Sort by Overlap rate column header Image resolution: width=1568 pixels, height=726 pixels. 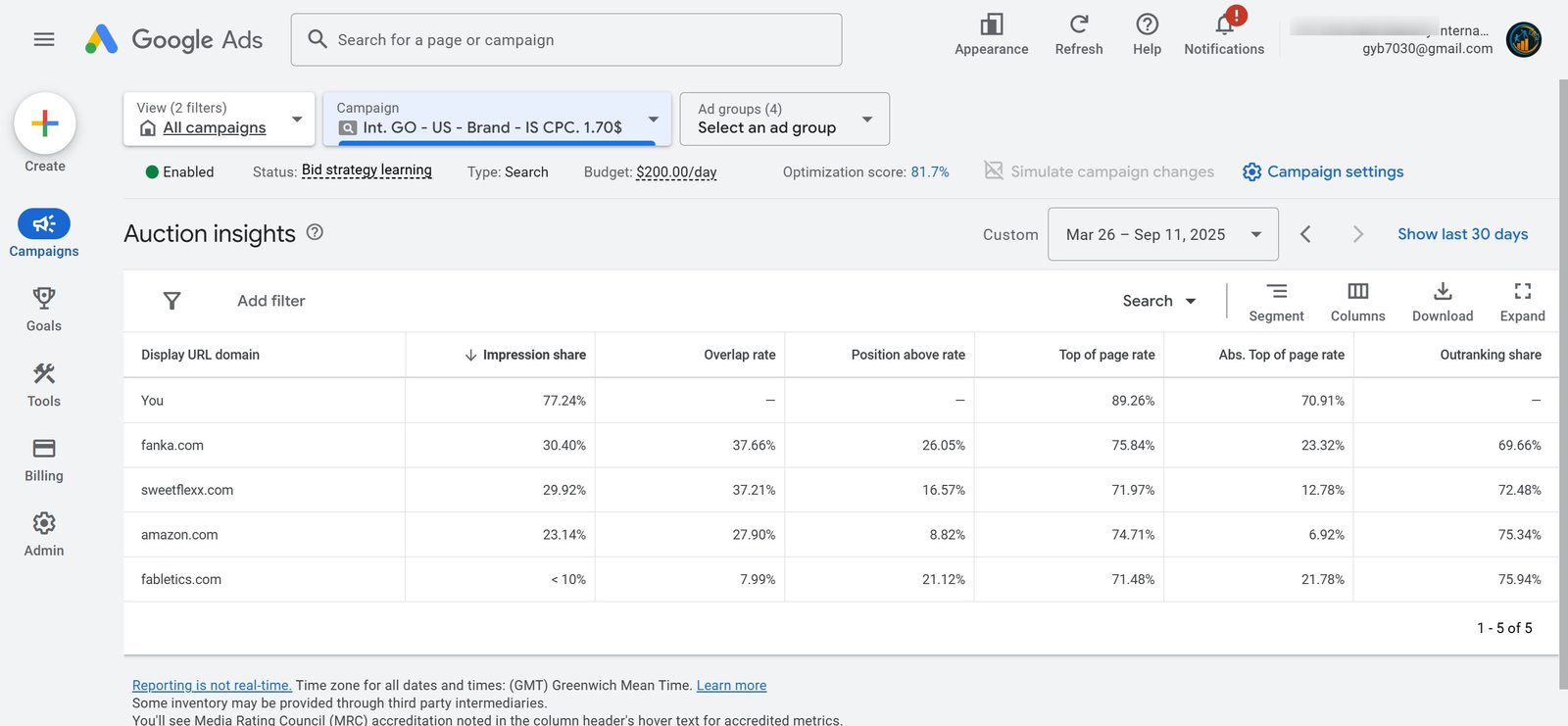[740, 355]
